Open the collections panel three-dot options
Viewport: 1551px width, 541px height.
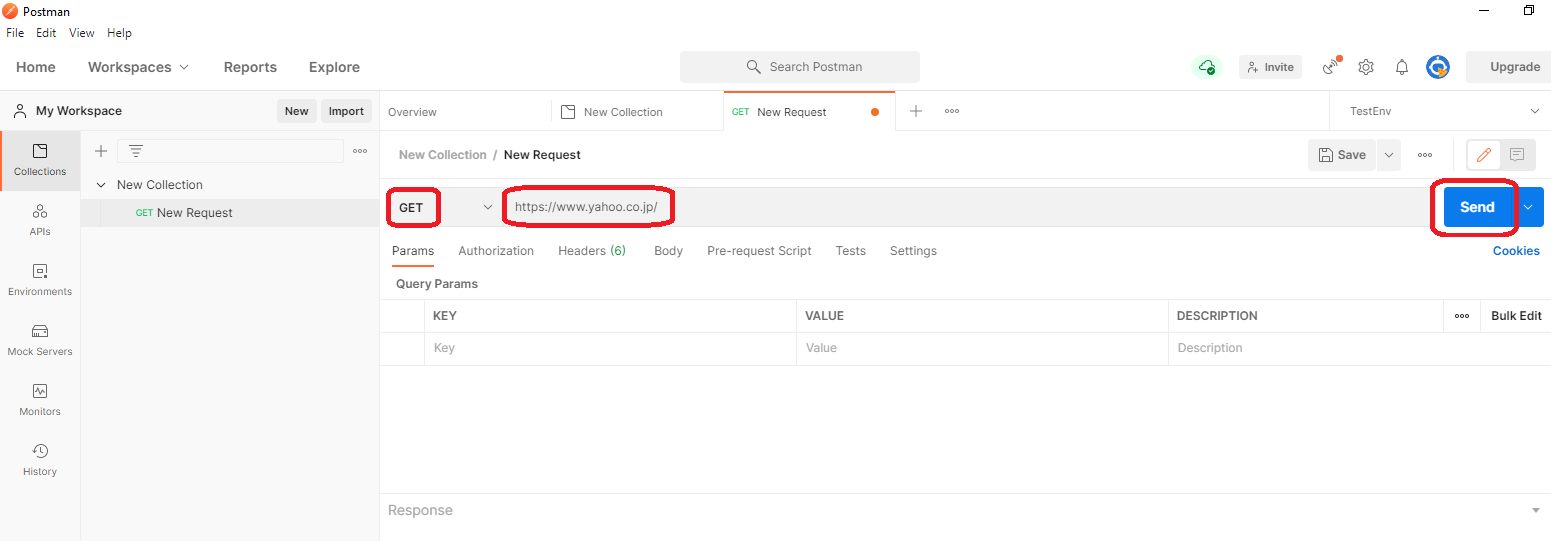click(360, 151)
